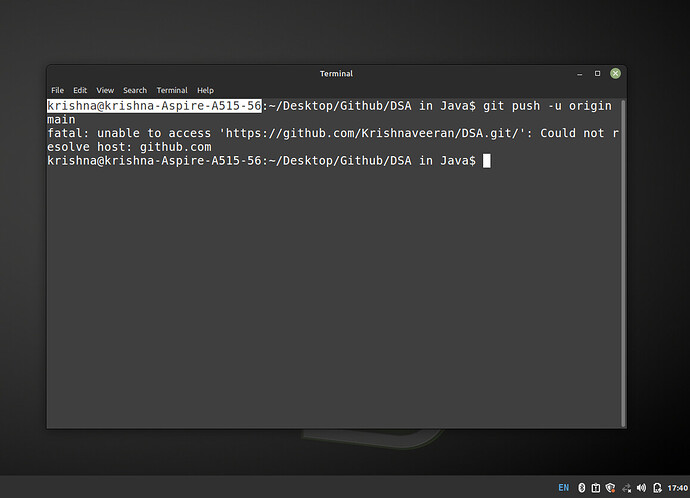This screenshot has width=690, height=498.
Task: Open the Bluetooth tray icon
Action: [582, 487]
